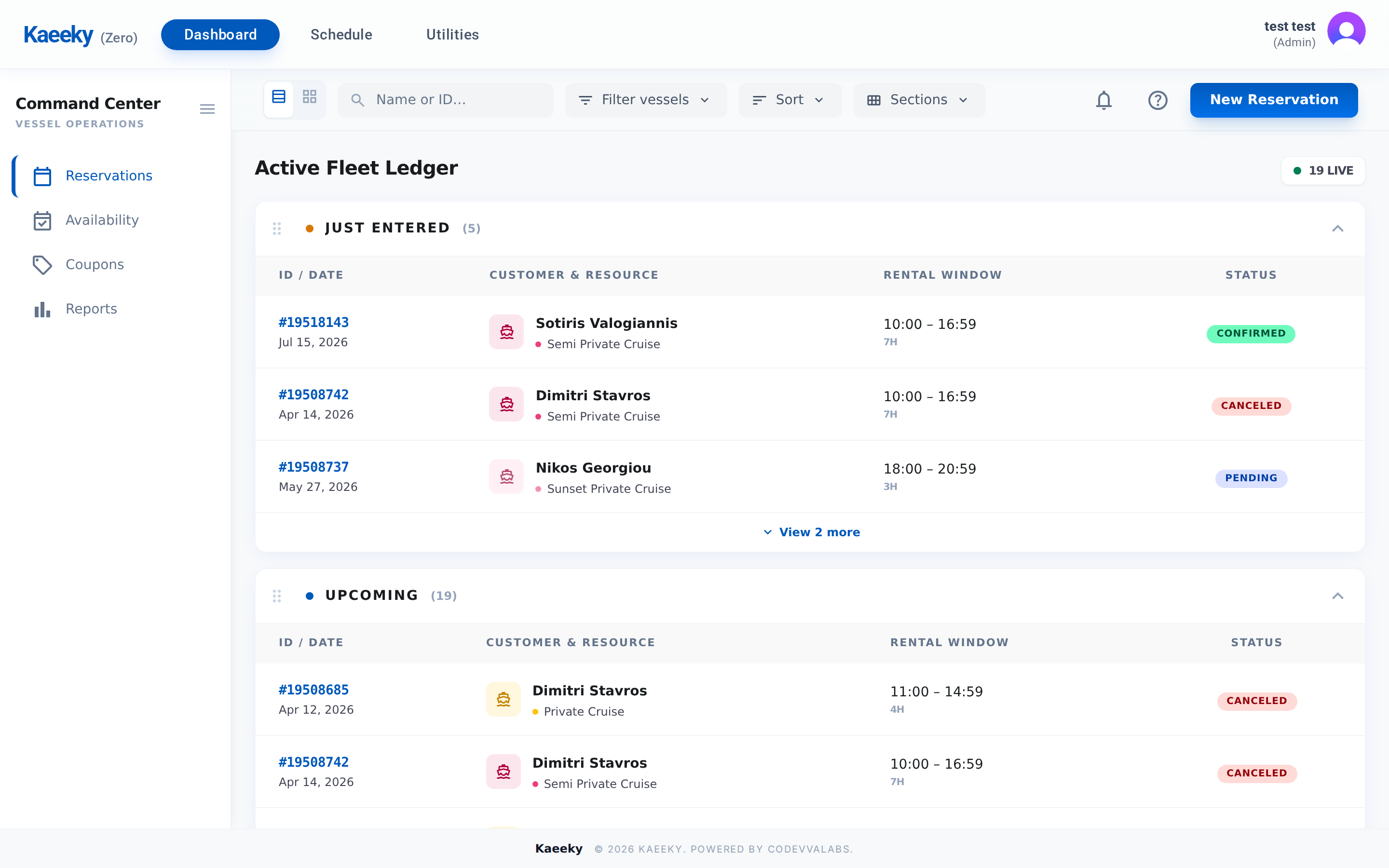Viewport: 1389px width, 868px height.
Task: Click the Jul 15, 2026 date
Action: pyautogui.click(x=313, y=343)
